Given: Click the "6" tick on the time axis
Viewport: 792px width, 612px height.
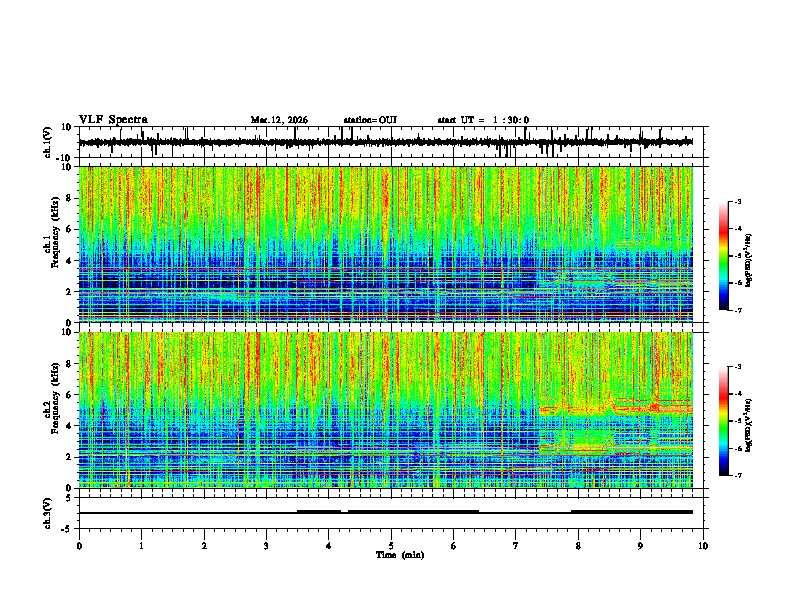Looking at the screenshot, I should 454,546.
